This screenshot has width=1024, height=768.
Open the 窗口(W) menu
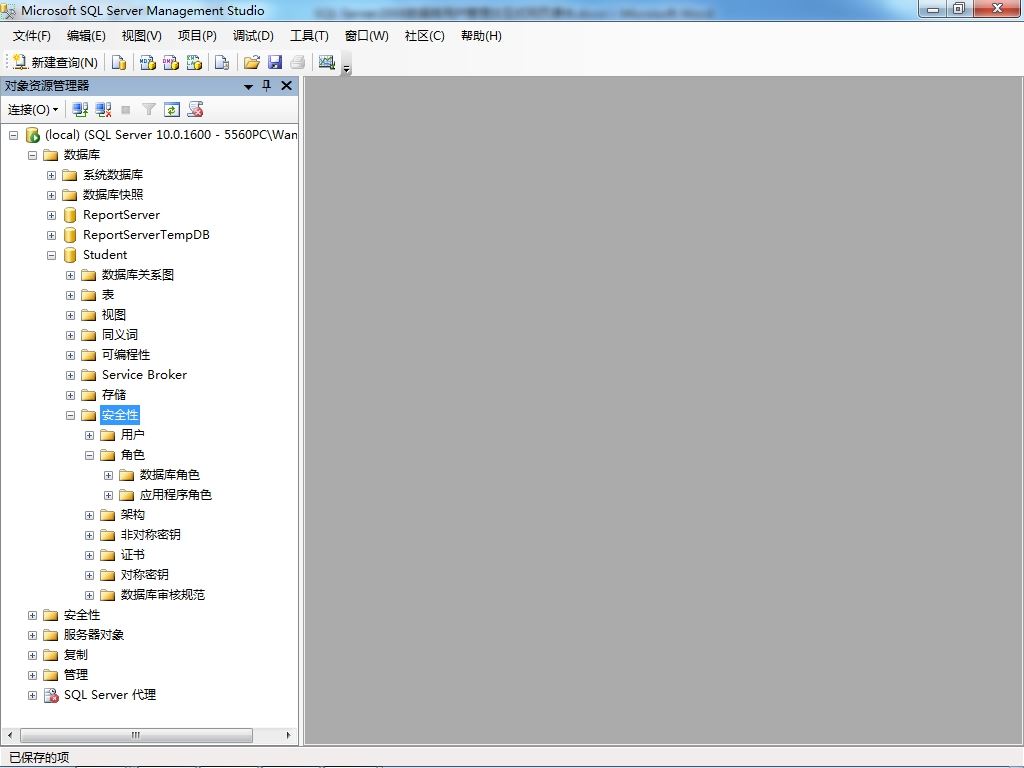point(366,36)
